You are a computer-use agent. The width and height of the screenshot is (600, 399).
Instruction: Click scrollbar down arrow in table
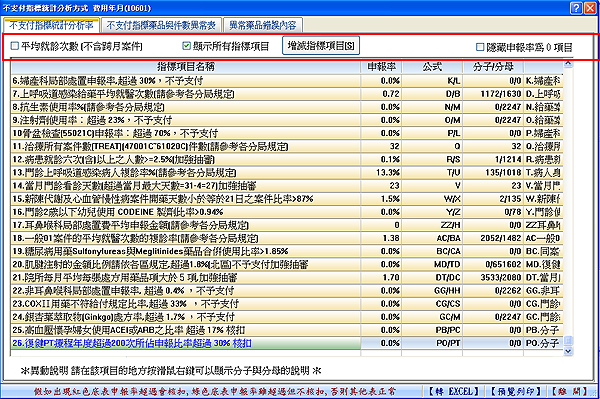568,351
